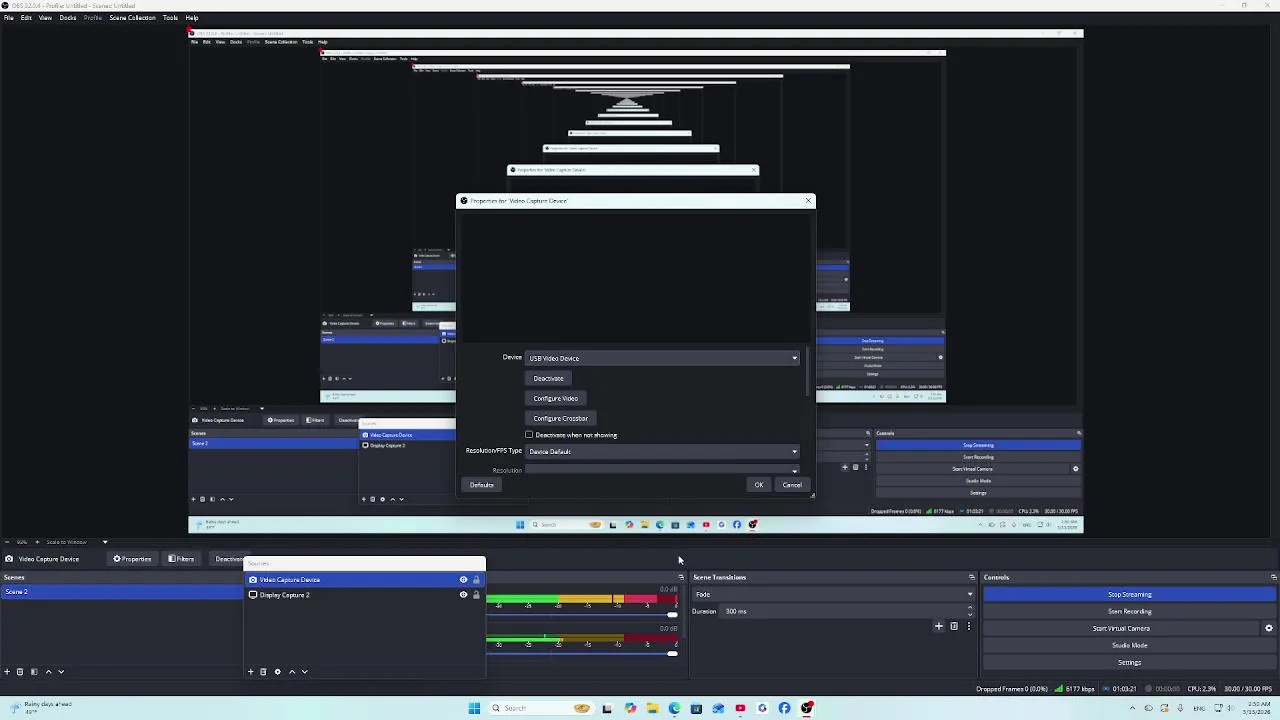Increase transition duration stepper
This screenshot has height=720, width=1280.
[970, 608]
